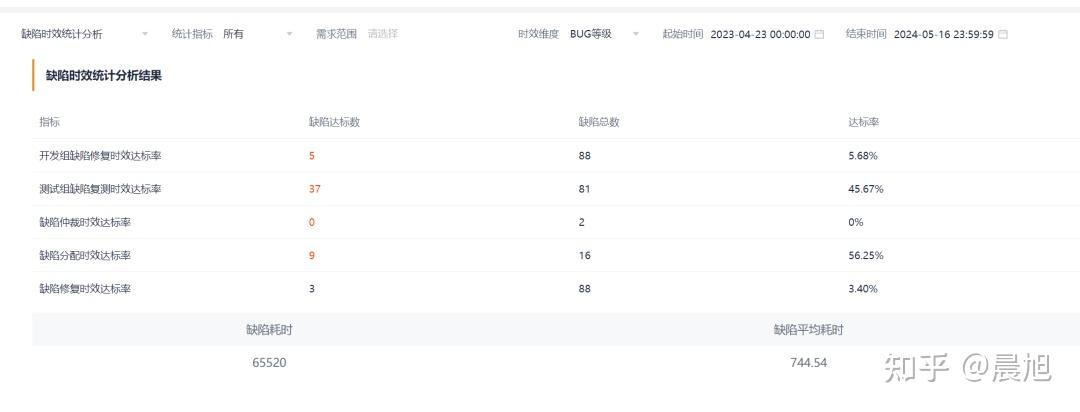Click the 缺陷耗时 value 65520

[269, 362]
